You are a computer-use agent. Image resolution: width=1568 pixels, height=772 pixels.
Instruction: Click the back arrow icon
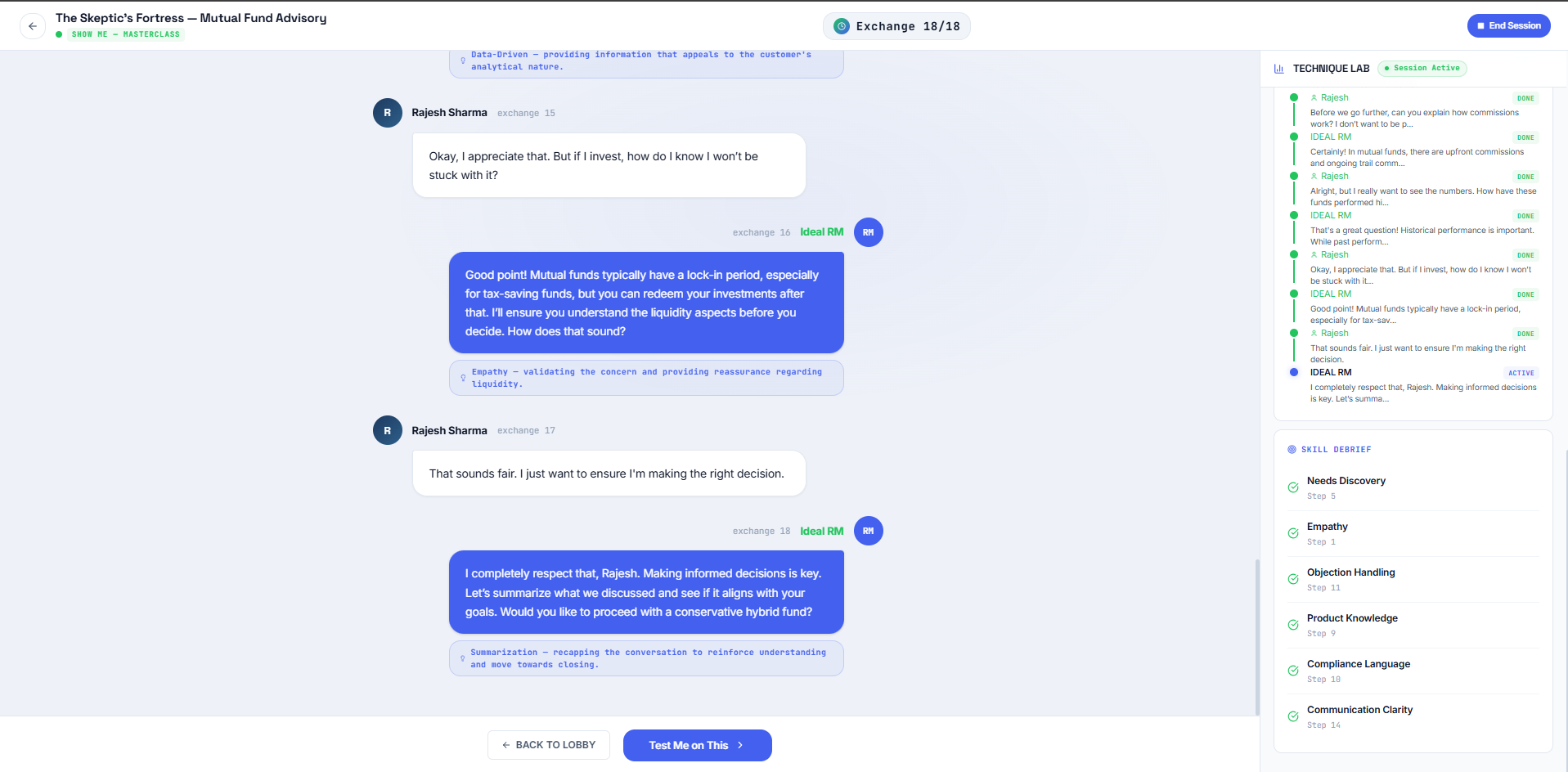pyautogui.click(x=33, y=26)
